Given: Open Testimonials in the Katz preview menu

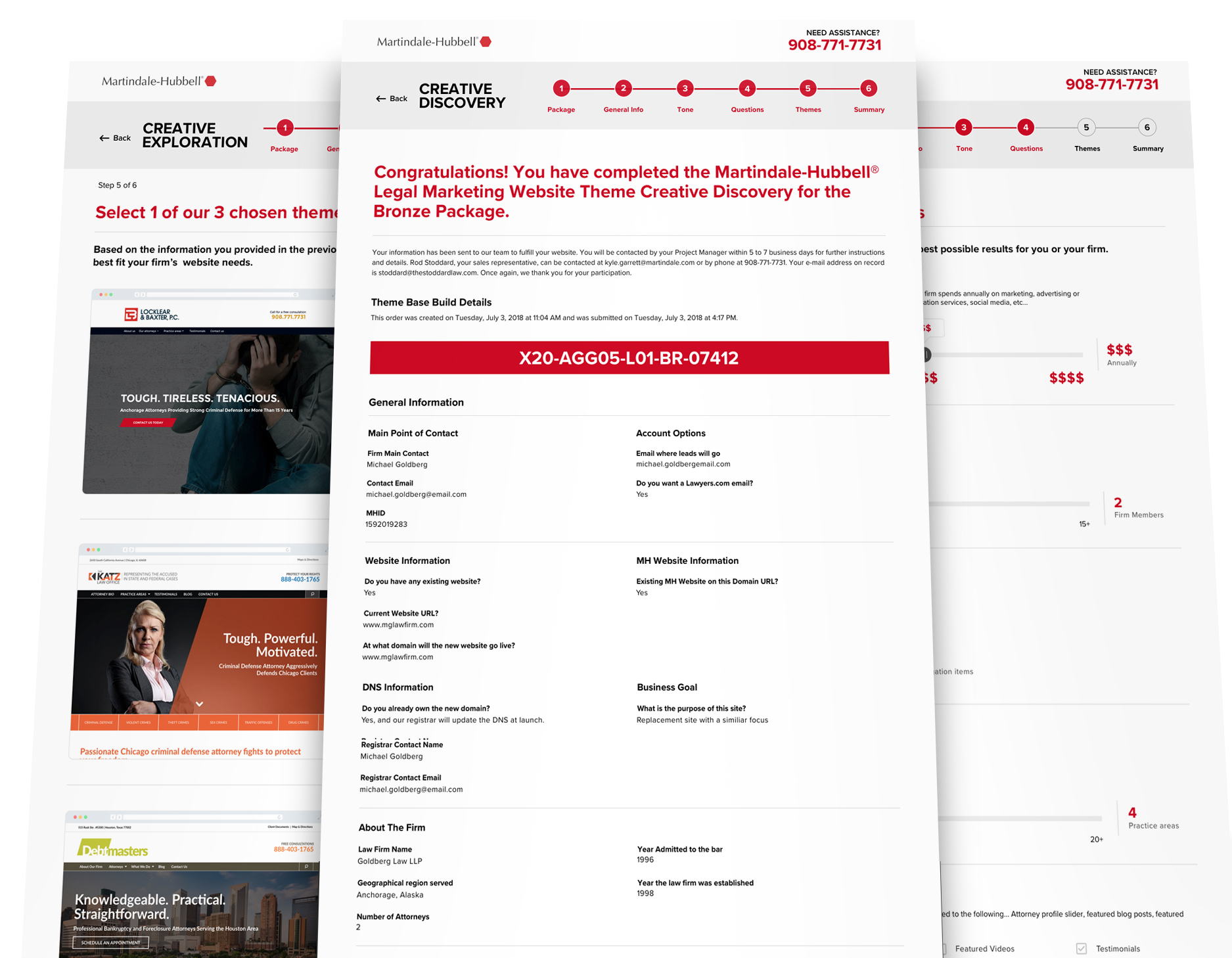Looking at the screenshot, I should pyautogui.click(x=166, y=594).
